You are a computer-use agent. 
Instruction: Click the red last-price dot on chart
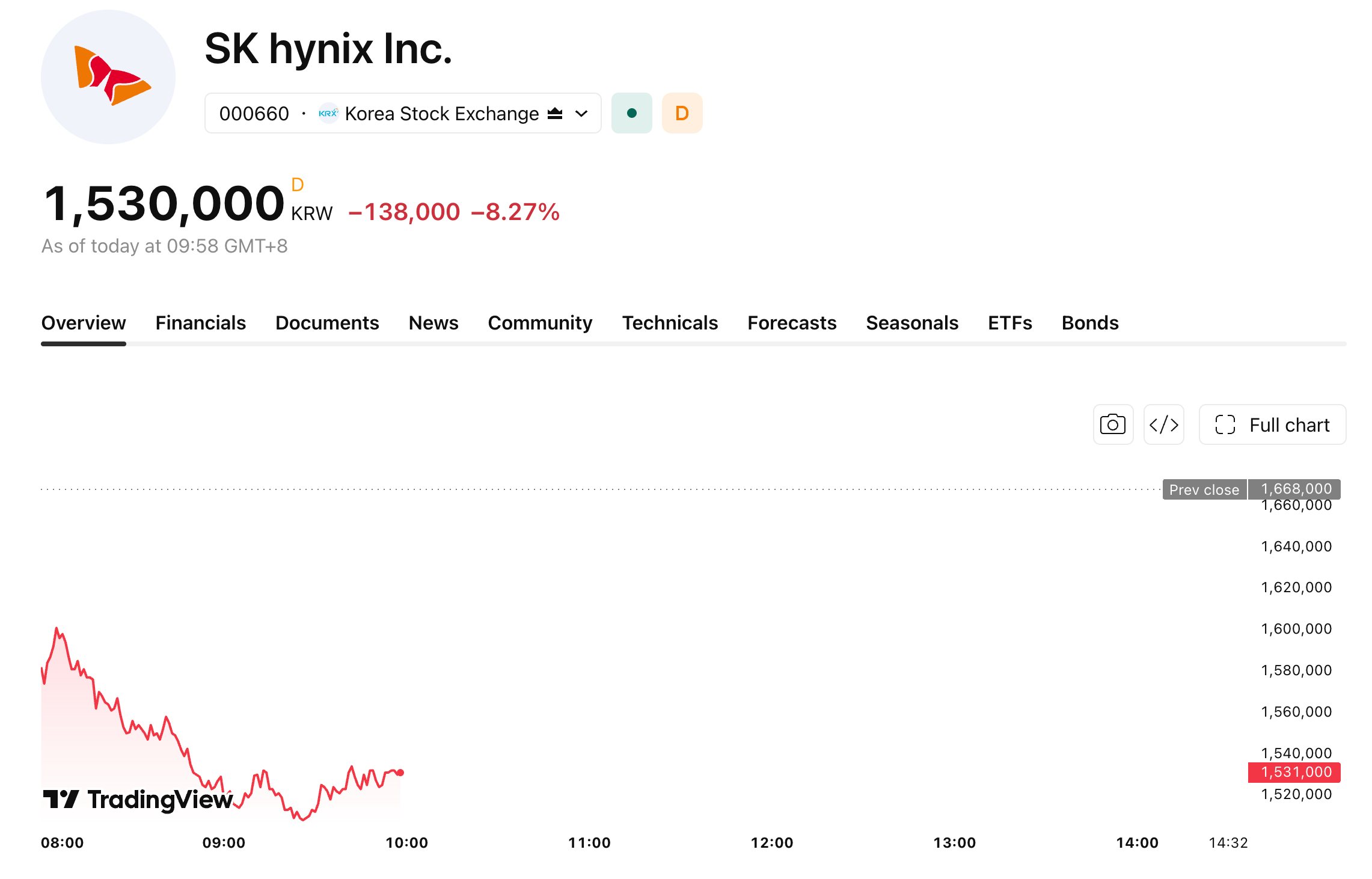400,773
